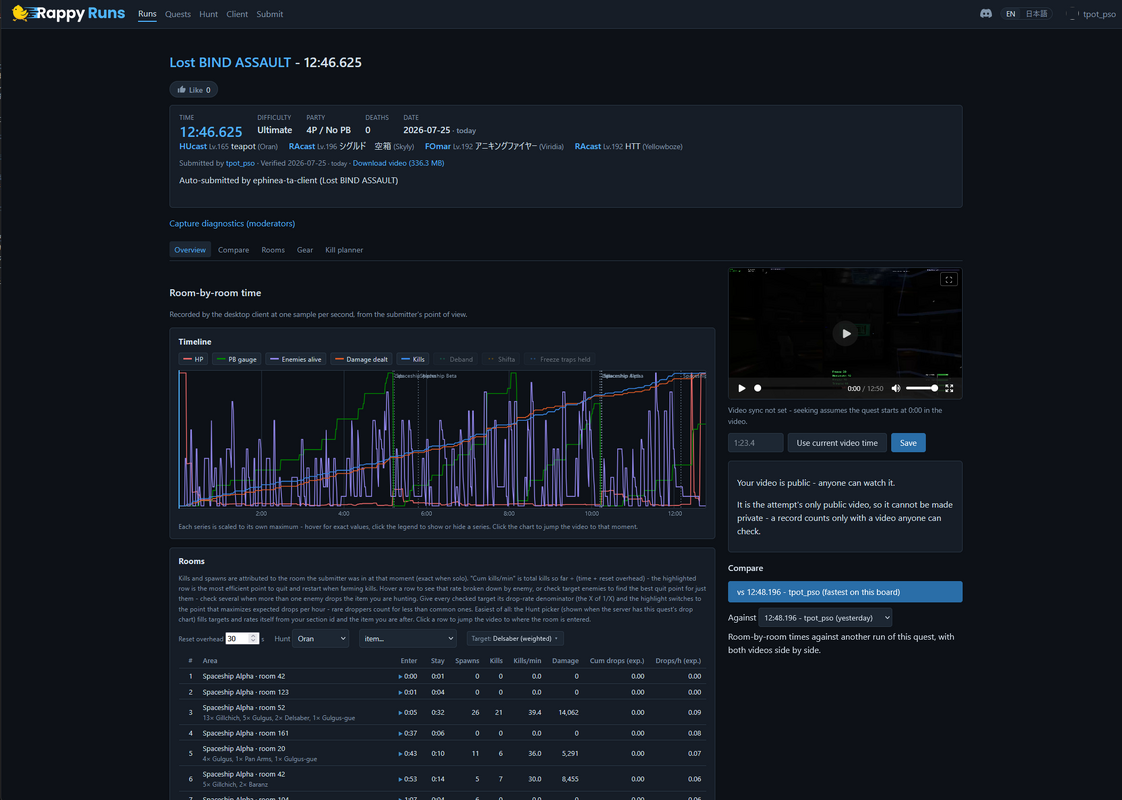Viewport: 1122px width, 800px height.
Task: Open the Lost BIND ASSAULT quest link
Action: [x=230, y=62]
